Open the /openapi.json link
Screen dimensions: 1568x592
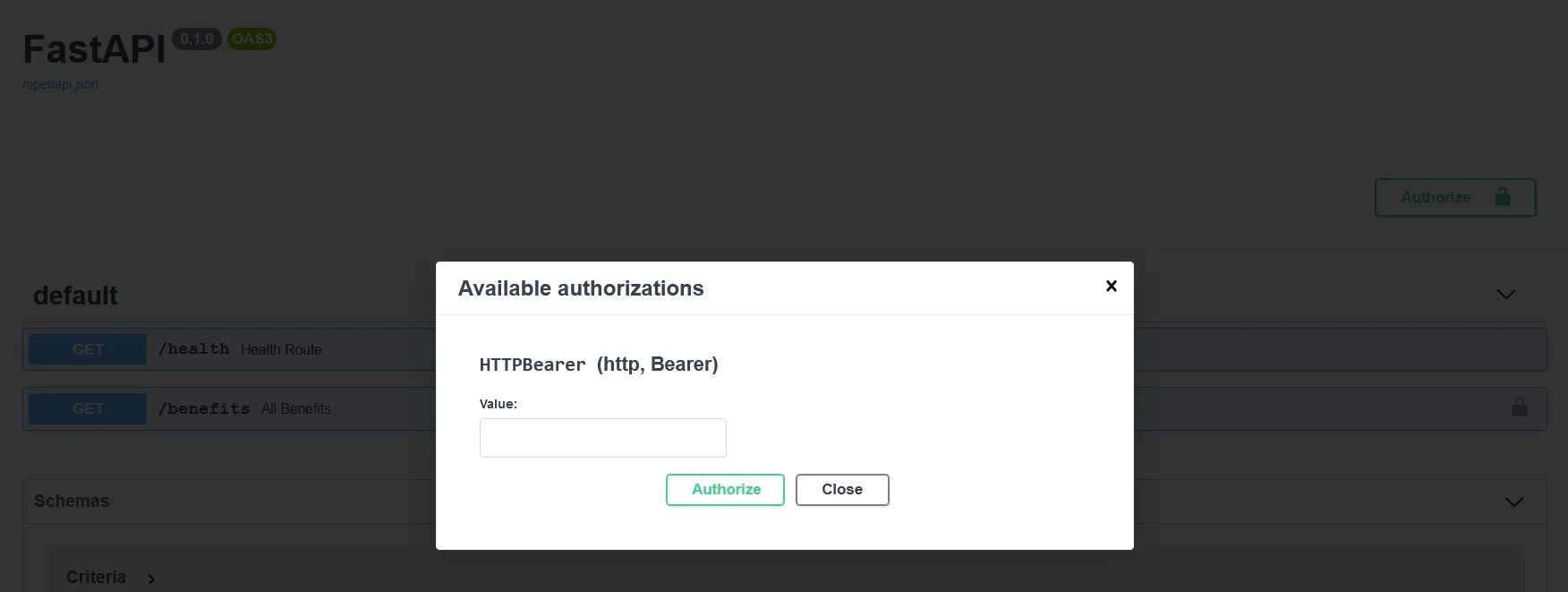(x=61, y=84)
